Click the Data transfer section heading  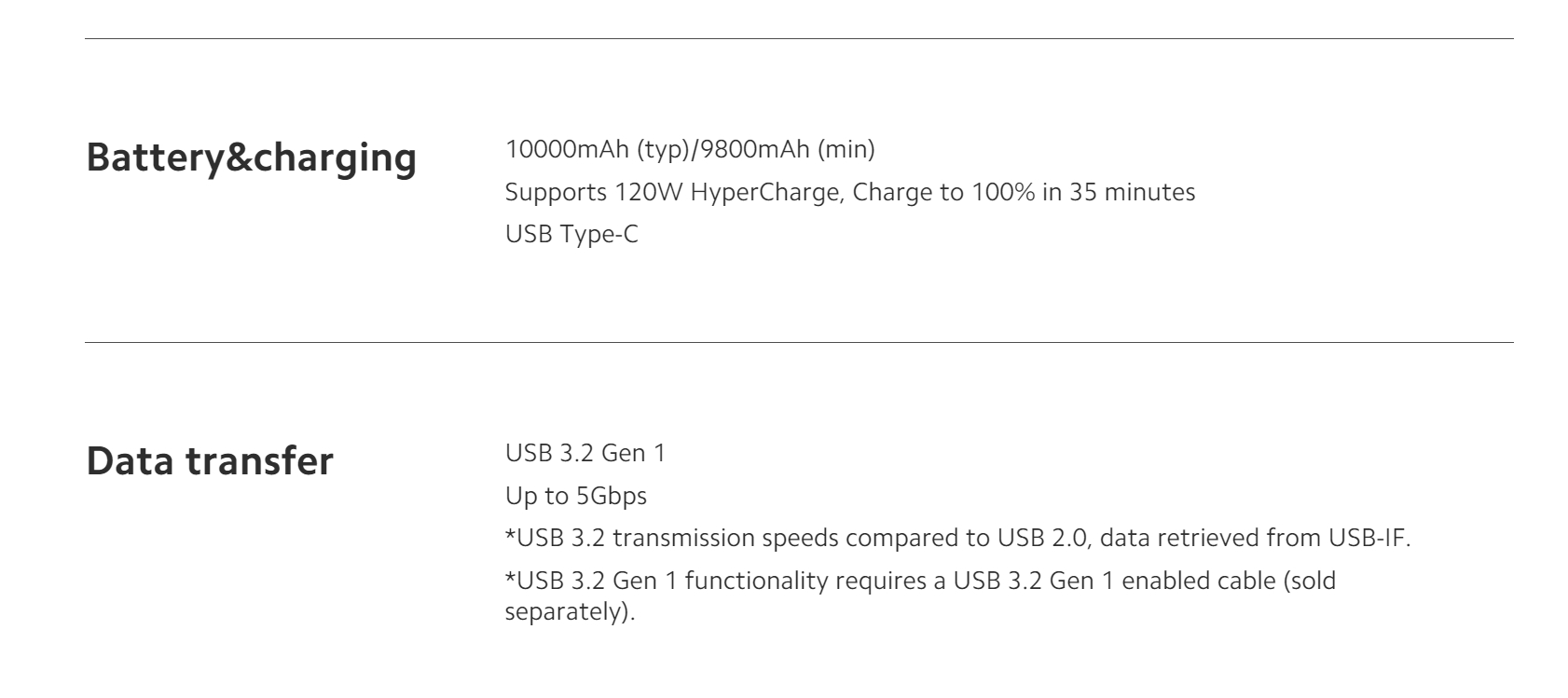tap(210, 461)
